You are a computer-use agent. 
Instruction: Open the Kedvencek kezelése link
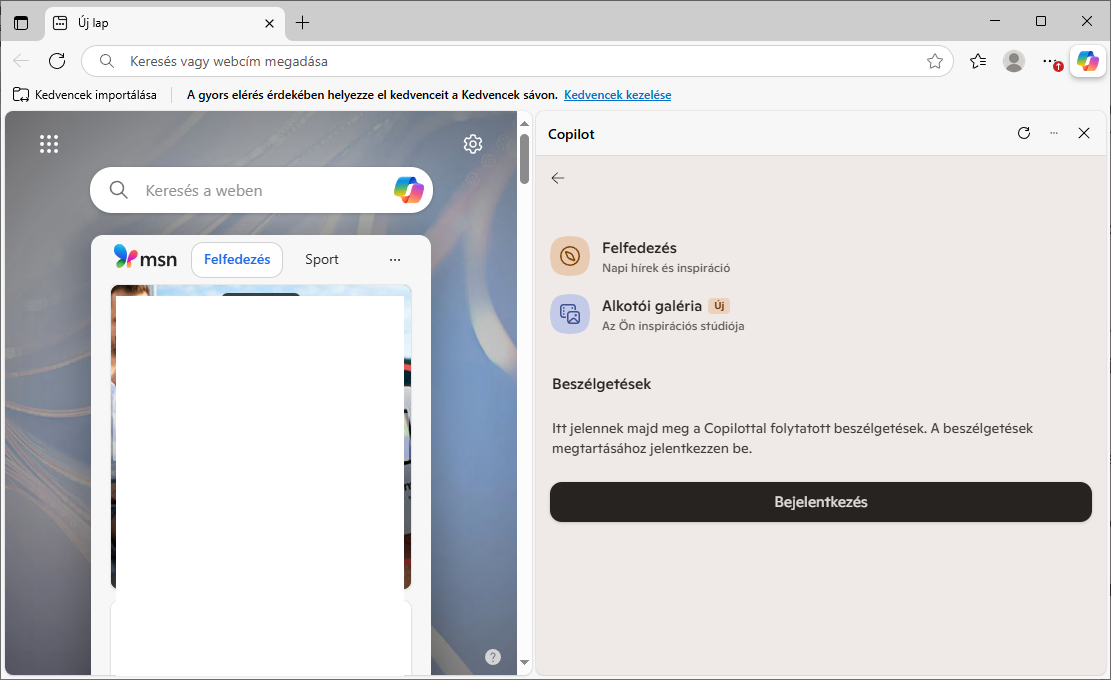[x=617, y=95]
